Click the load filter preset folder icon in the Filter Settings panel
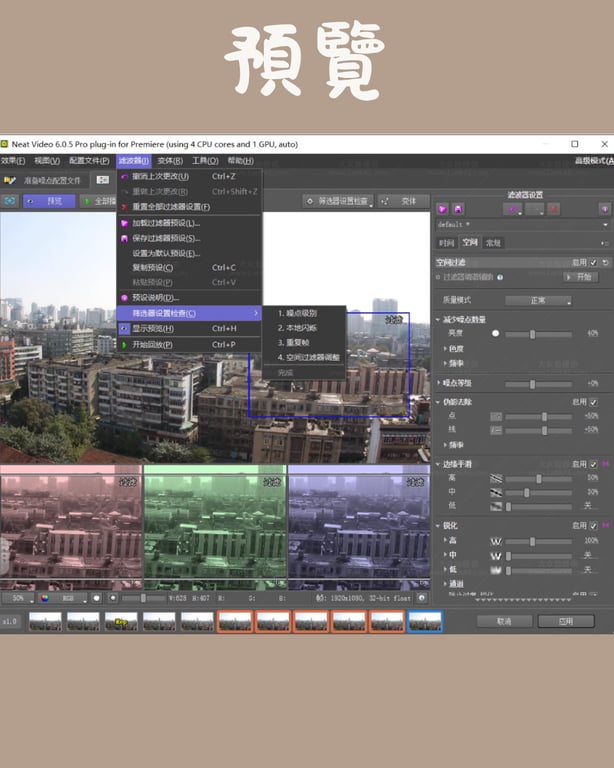 click(443, 209)
